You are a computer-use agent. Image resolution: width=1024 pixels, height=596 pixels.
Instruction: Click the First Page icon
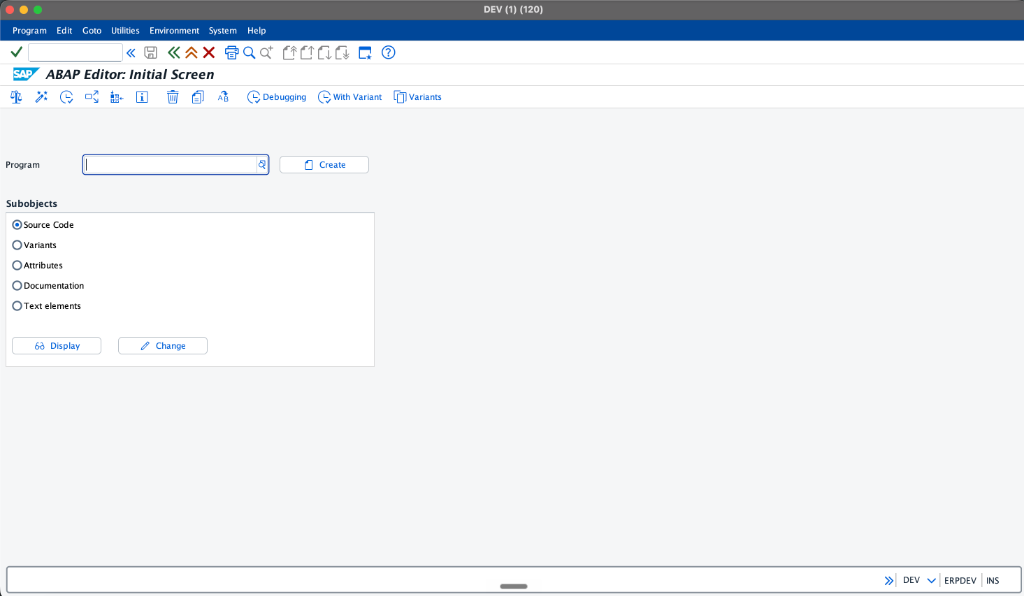pyautogui.click(x=289, y=53)
